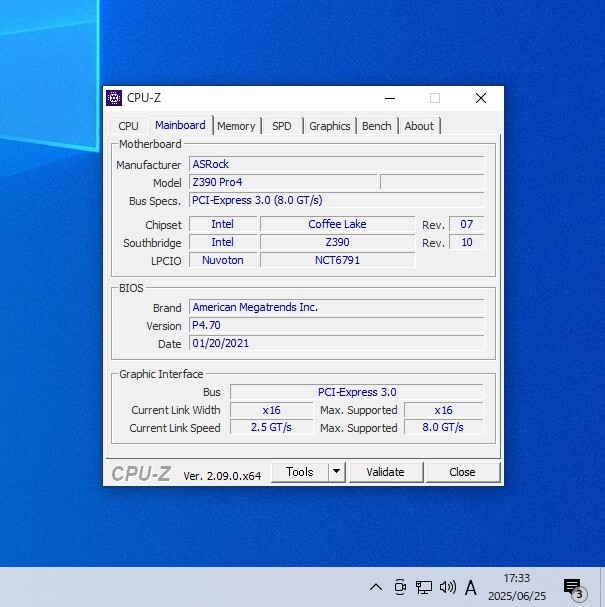Open the Bench tab

[377, 126]
